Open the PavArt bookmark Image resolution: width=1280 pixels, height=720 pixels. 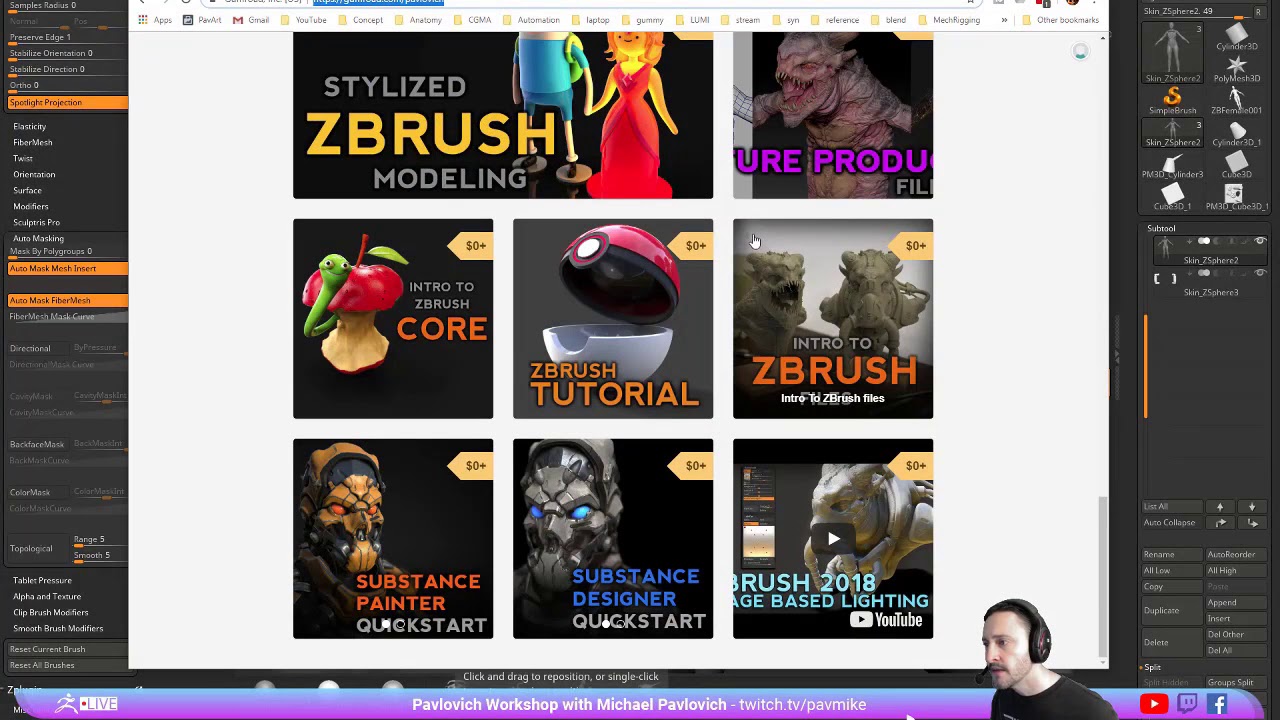[x=202, y=20]
